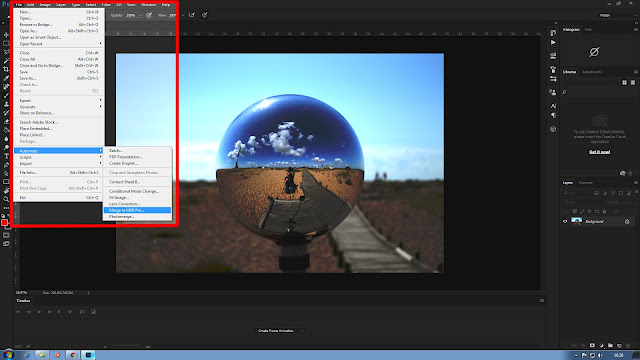640x360 pixels.
Task: Expand the Export submenu
Action: tap(59, 100)
